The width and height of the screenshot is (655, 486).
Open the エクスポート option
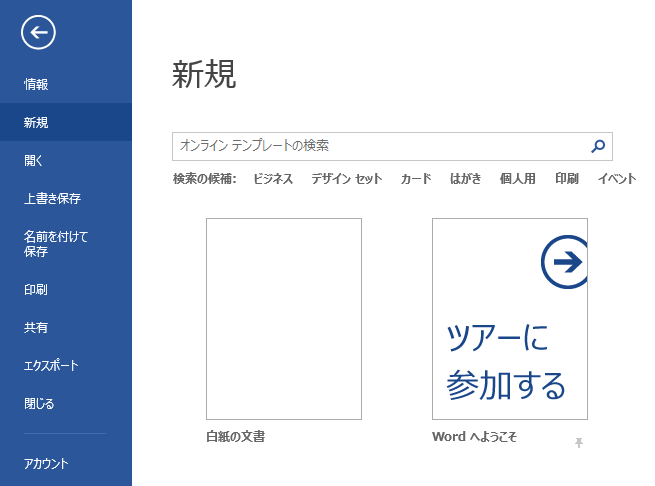pyautogui.click(x=52, y=366)
